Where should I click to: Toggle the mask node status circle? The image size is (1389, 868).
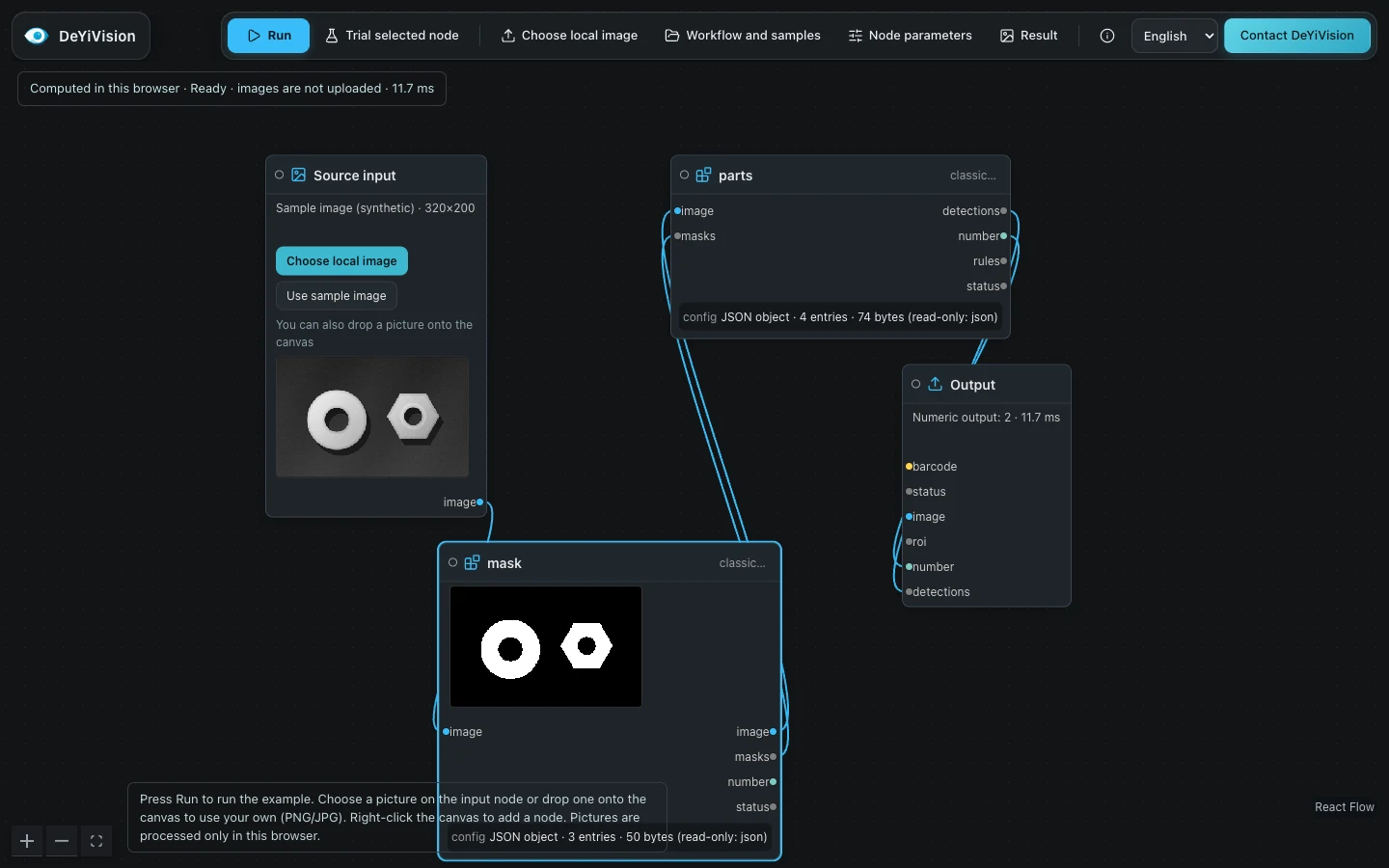(453, 562)
